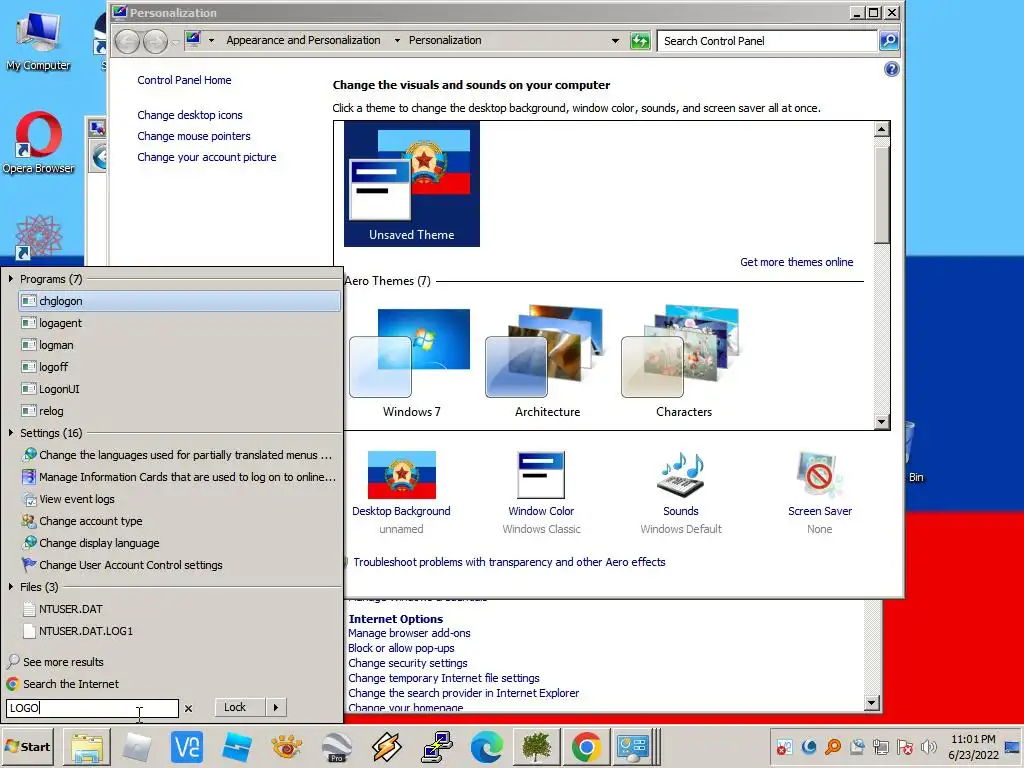This screenshot has width=1024, height=768.
Task: Click the Winamp lightning taskbar icon
Action: 387,746
